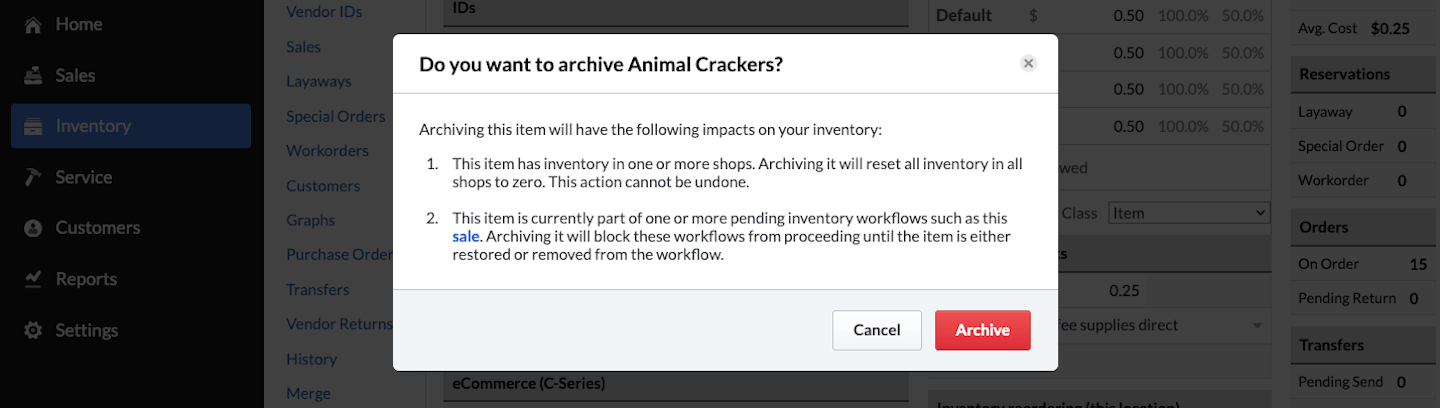Click the Reports chart icon

(x=33, y=279)
